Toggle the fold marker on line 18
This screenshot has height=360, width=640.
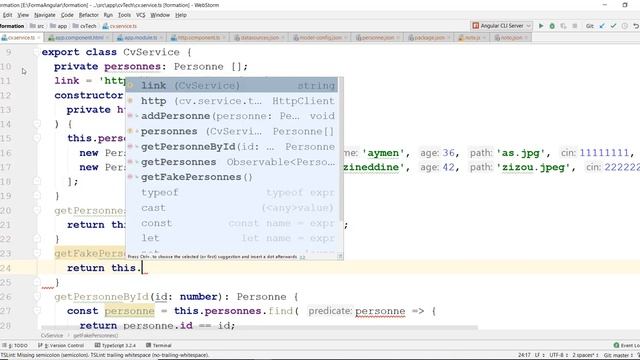click(37, 181)
